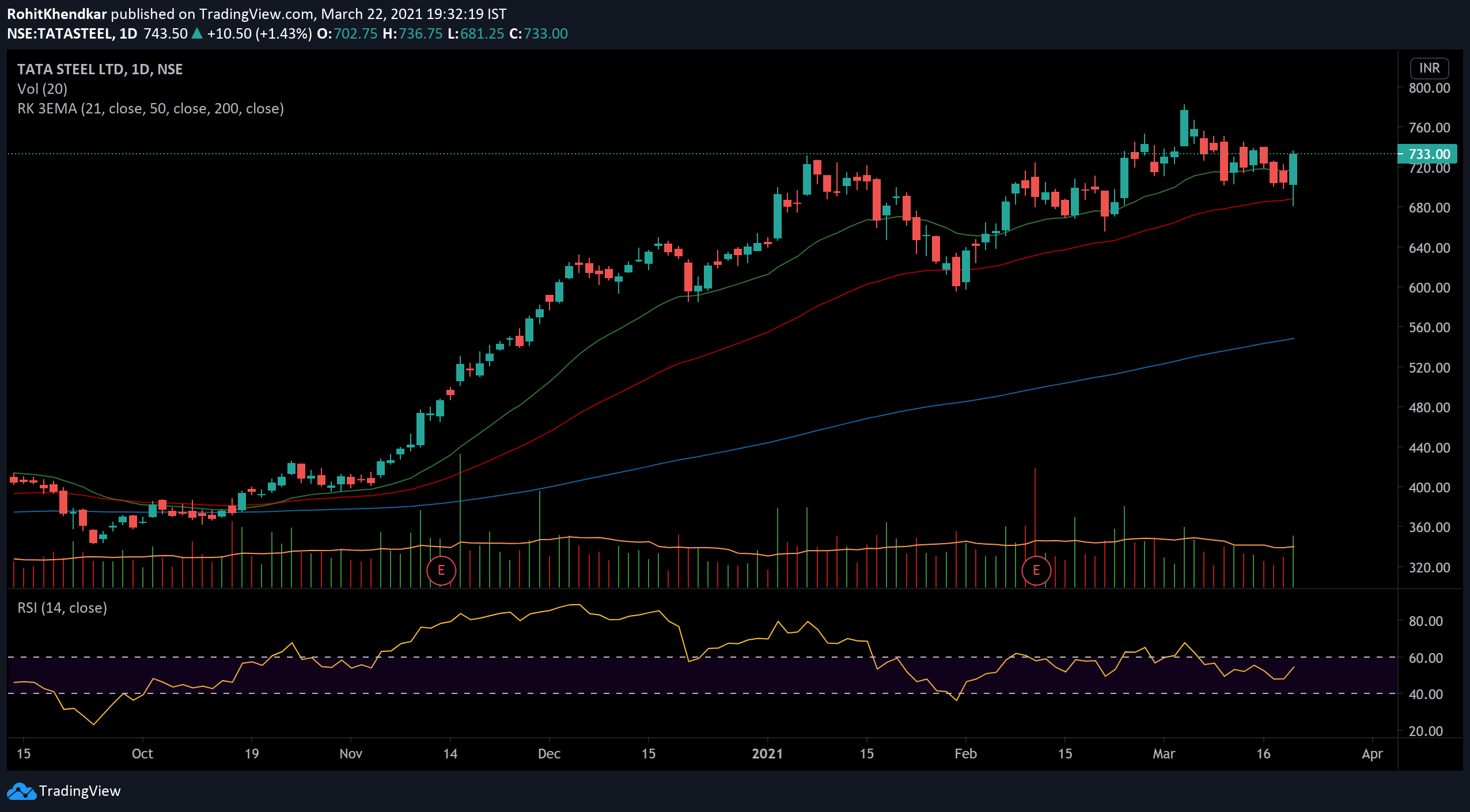Viewport: 1470px width, 812px height.
Task: Click the RSI 40.00 scale label
Action: pos(1426,695)
